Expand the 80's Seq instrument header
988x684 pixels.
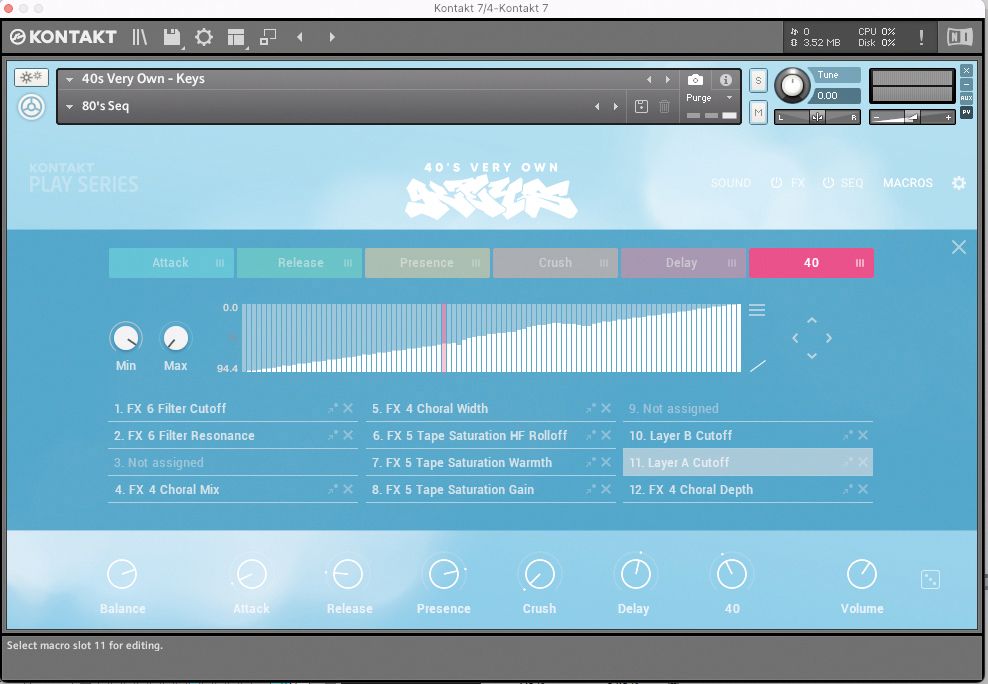pyautogui.click(x=69, y=106)
